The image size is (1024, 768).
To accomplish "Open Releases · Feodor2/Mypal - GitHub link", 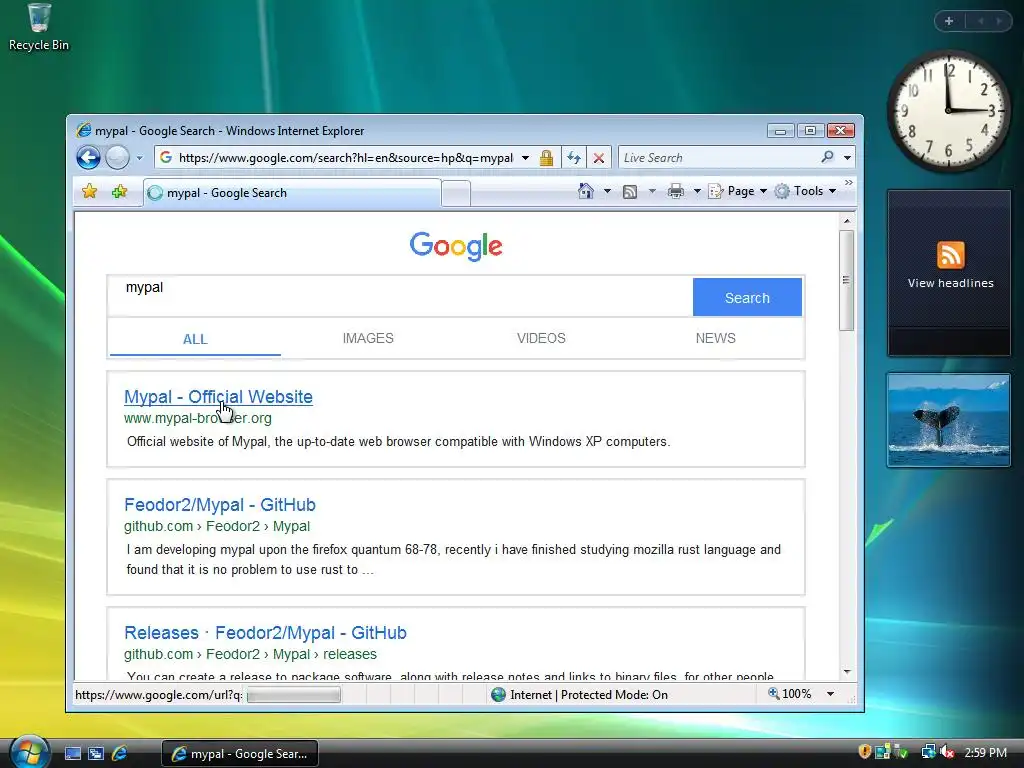I will point(265,633).
